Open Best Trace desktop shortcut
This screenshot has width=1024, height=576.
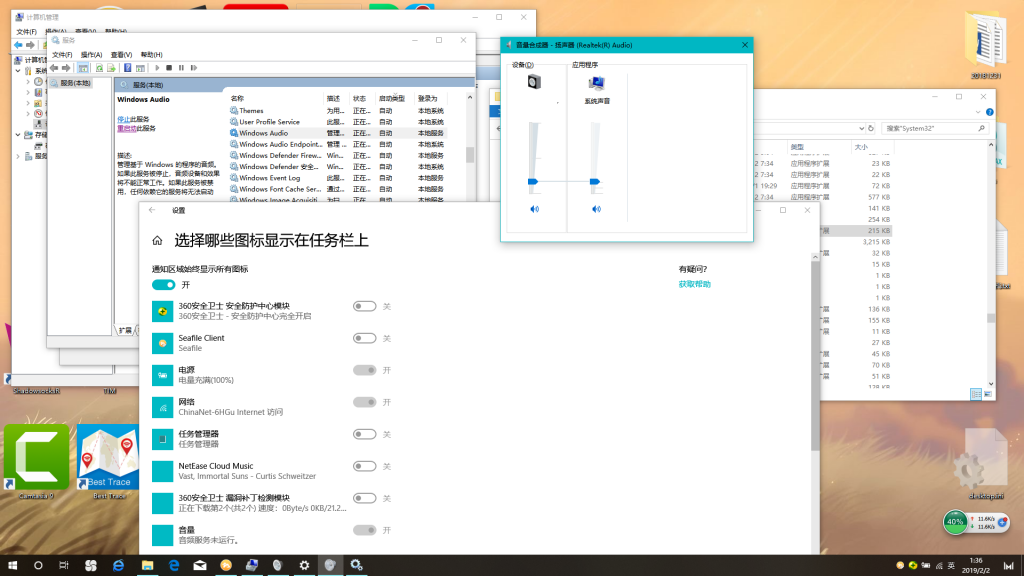pyautogui.click(x=109, y=457)
